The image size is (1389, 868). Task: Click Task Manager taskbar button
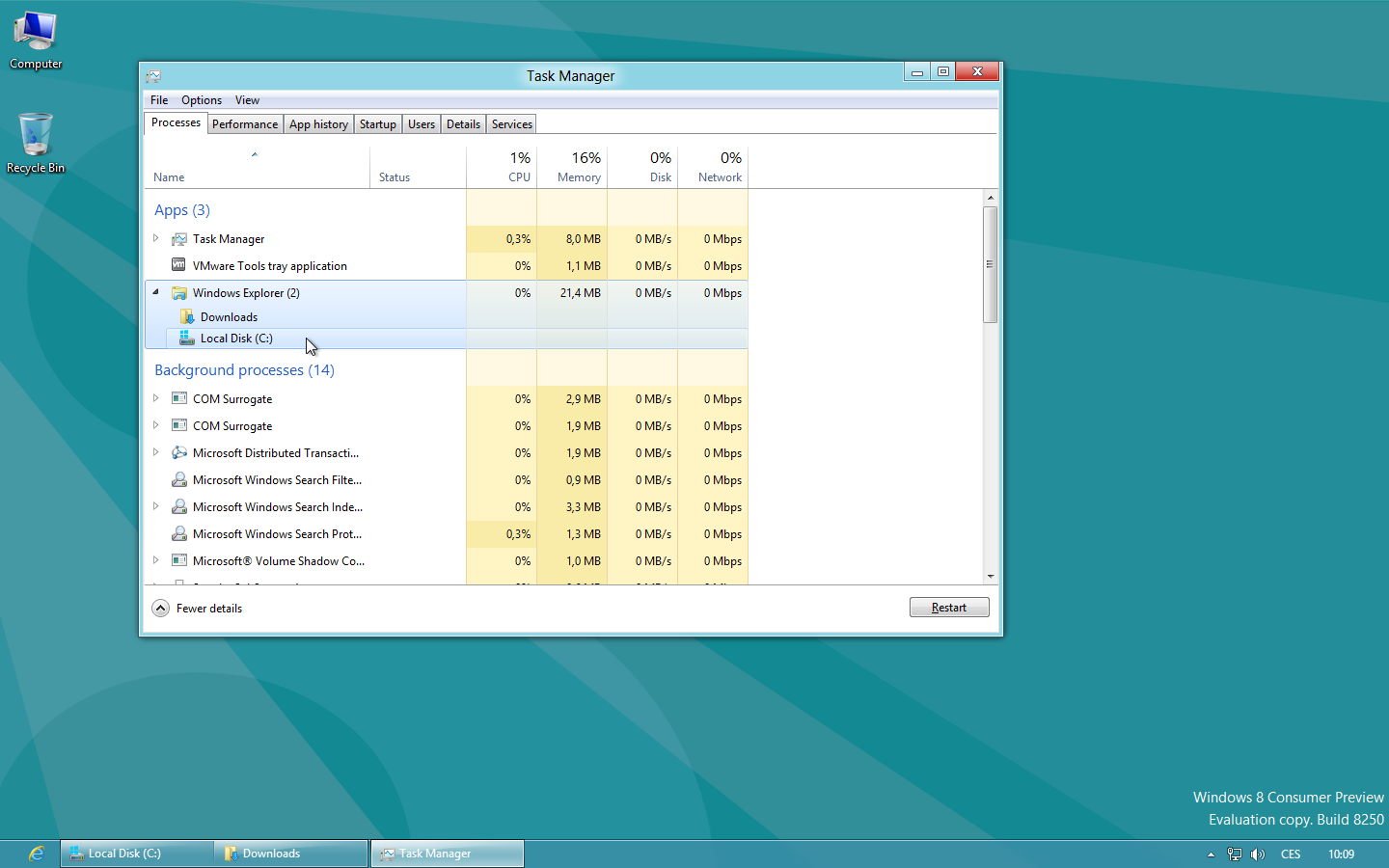point(448,854)
